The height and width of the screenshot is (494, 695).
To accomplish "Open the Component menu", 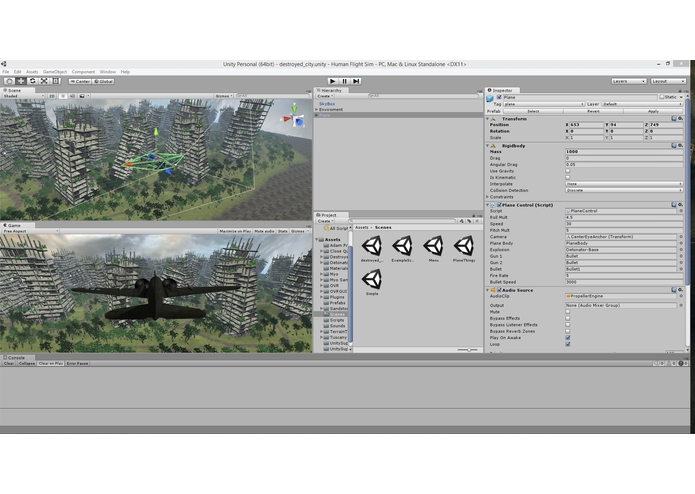I will pyautogui.click(x=83, y=71).
